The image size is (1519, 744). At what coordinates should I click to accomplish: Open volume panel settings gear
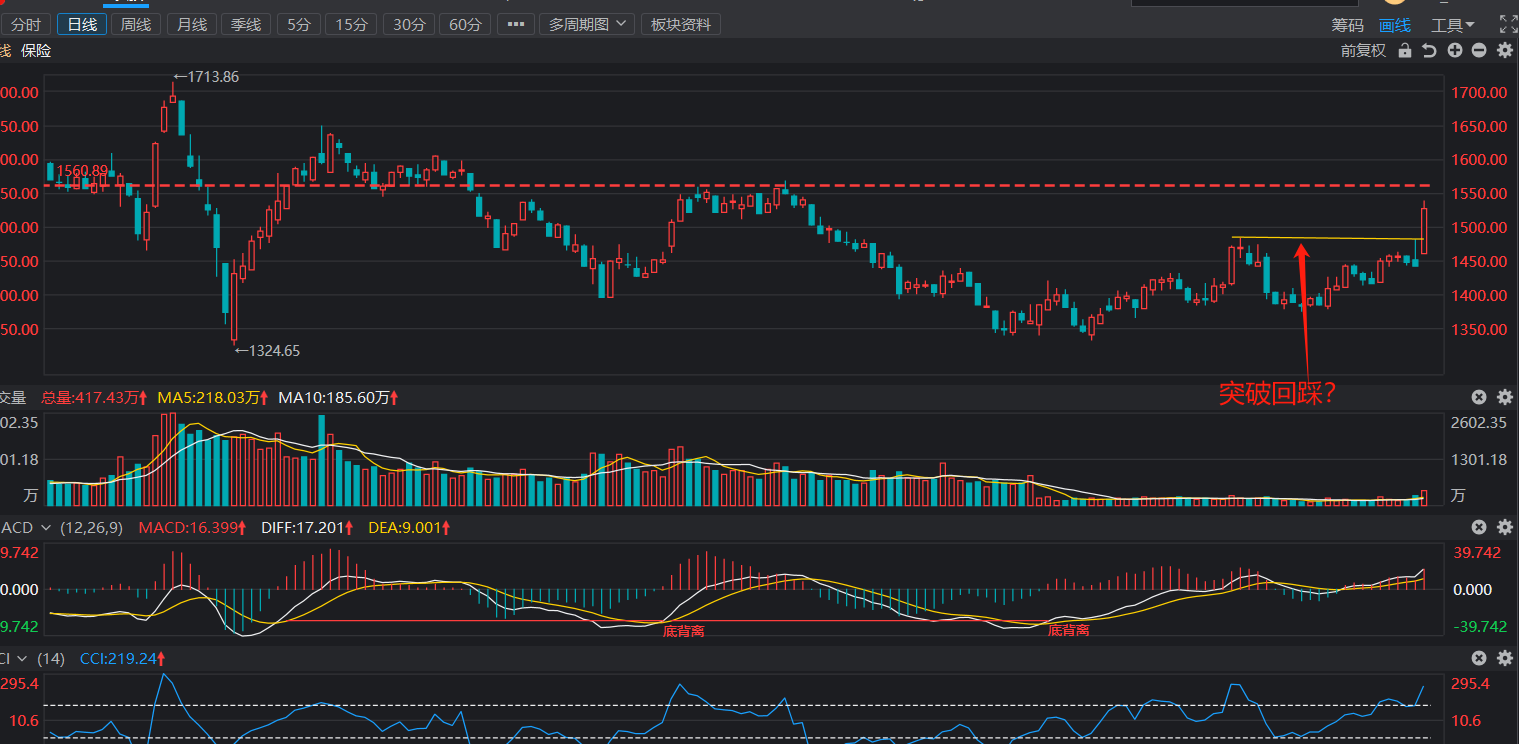coord(1504,397)
